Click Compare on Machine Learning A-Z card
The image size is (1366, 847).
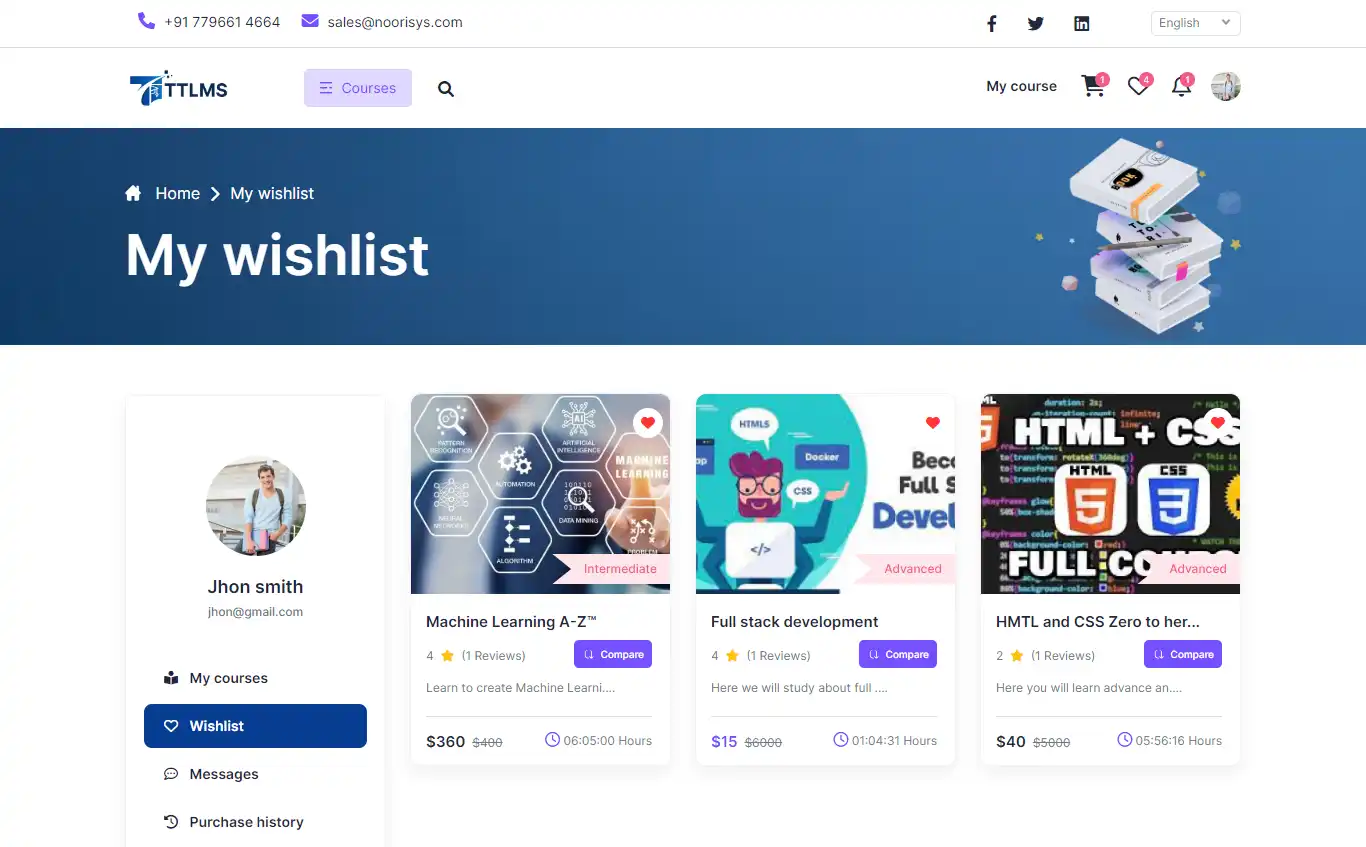(x=613, y=654)
